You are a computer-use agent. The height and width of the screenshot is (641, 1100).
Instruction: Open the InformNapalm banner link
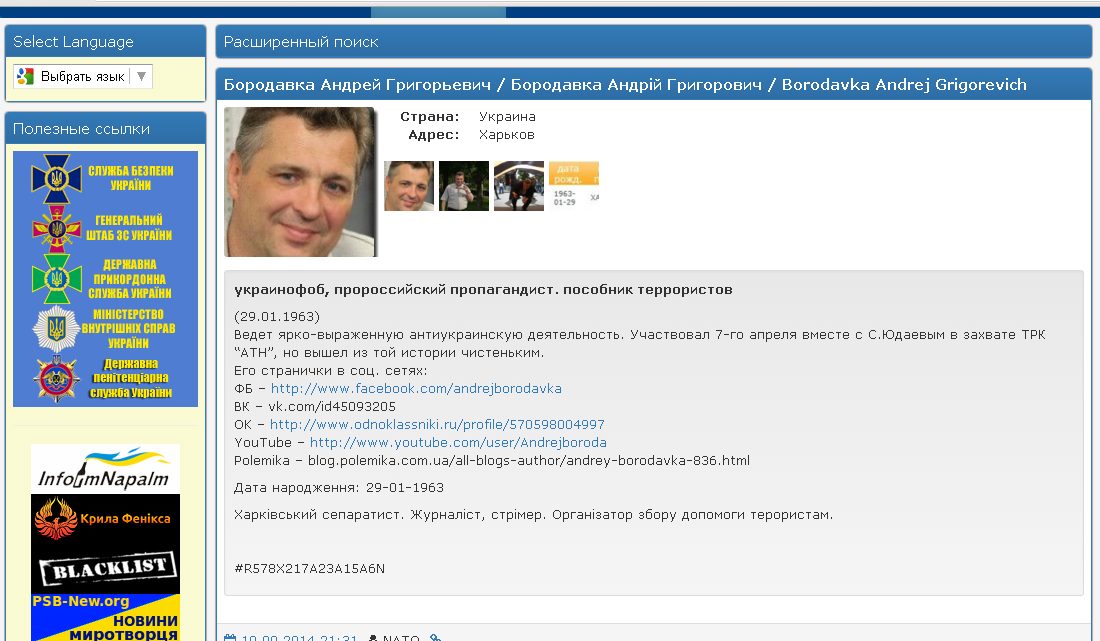coord(105,469)
